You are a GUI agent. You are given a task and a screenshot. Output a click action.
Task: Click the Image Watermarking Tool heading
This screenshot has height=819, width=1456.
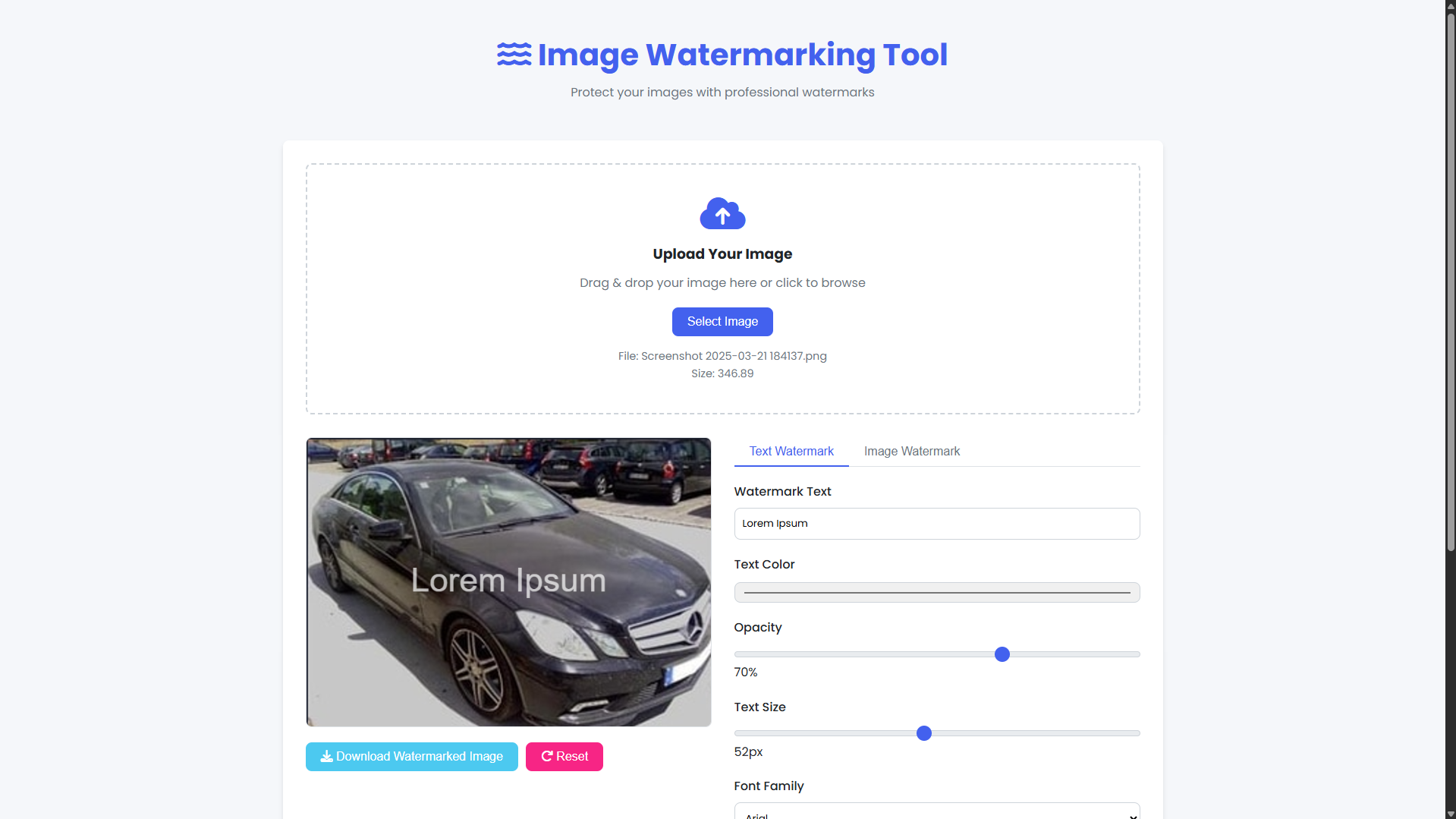click(743, 55)
